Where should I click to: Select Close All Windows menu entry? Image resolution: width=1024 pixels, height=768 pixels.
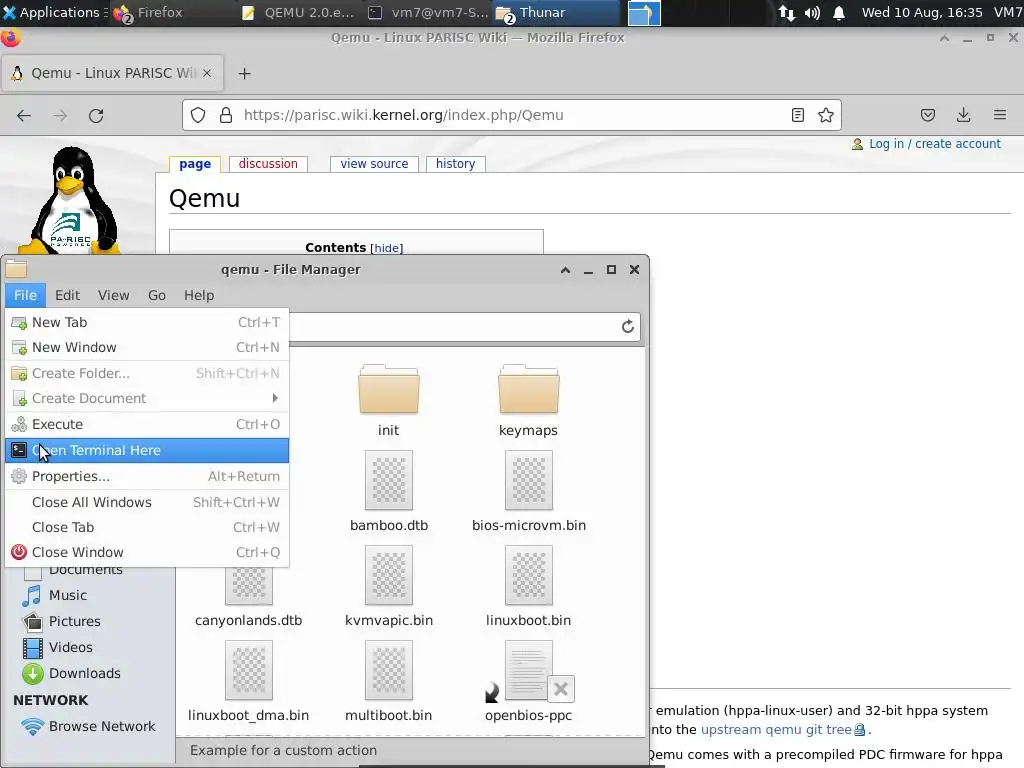click(147, 502)
